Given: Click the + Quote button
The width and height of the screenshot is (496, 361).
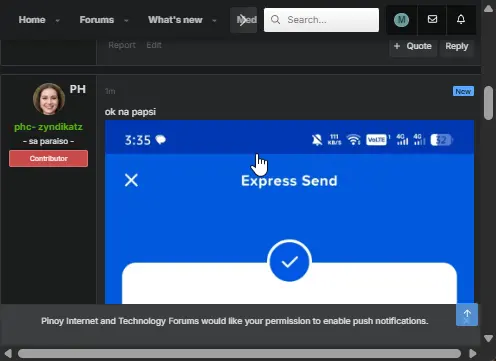Looking at the screenshot, I should pyautogui.click(x=413, y=46).
